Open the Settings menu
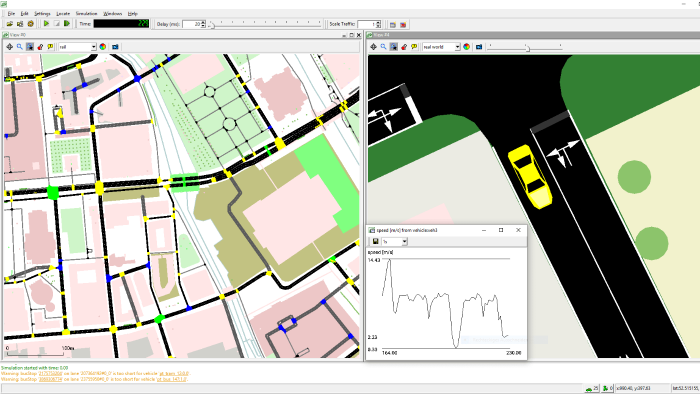 click(42, 14)
